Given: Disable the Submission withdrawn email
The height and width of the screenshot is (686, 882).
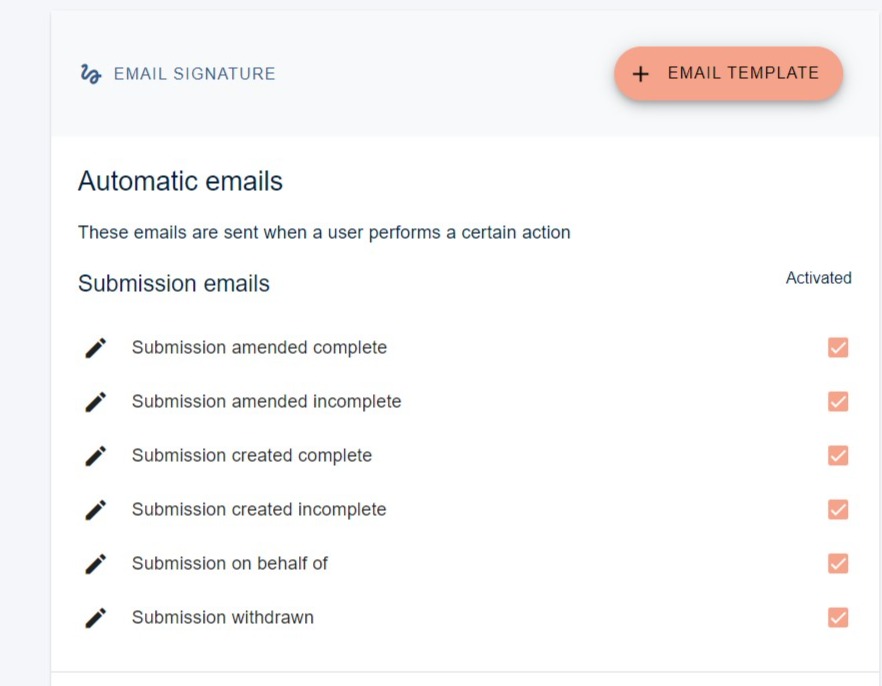Looking at the screenshot, I should (x=836, y=618).
